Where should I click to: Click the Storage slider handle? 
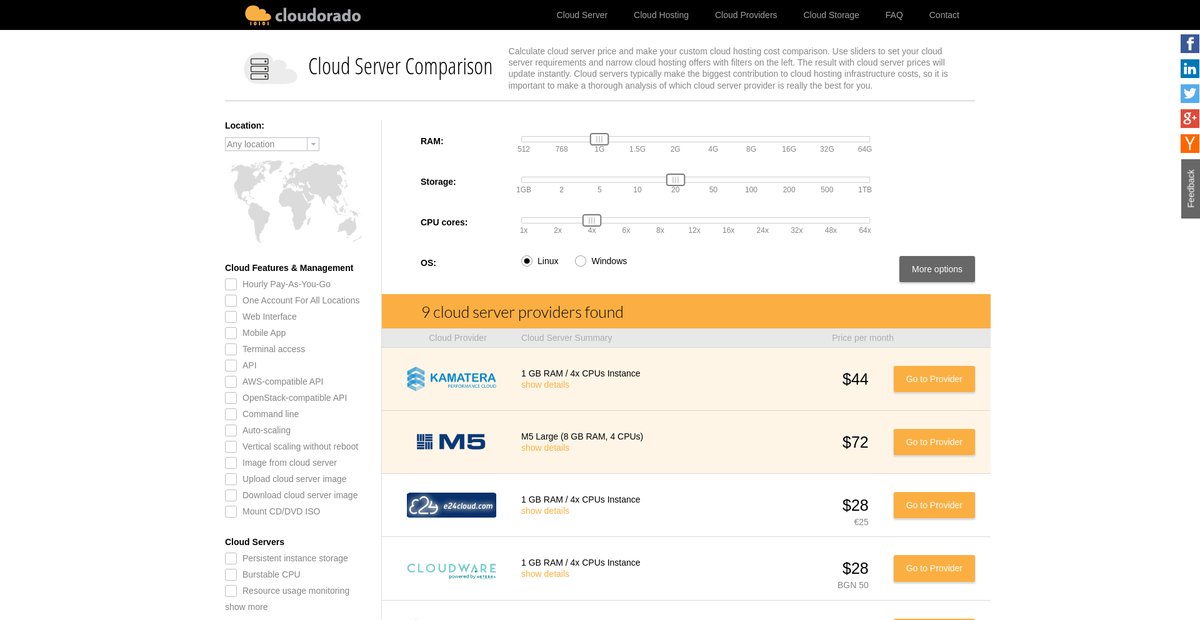click(x=676, y=179)
